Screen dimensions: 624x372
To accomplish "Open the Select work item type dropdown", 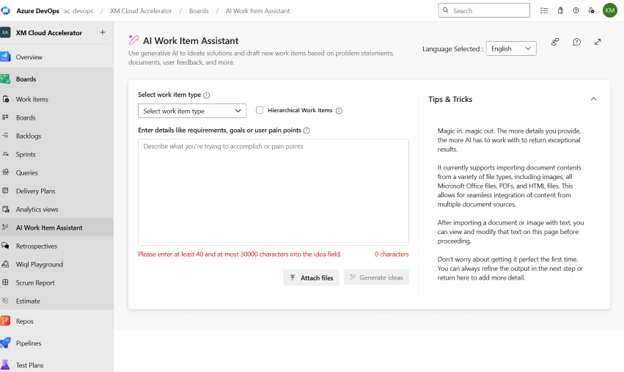I will (x=192, y=111).
